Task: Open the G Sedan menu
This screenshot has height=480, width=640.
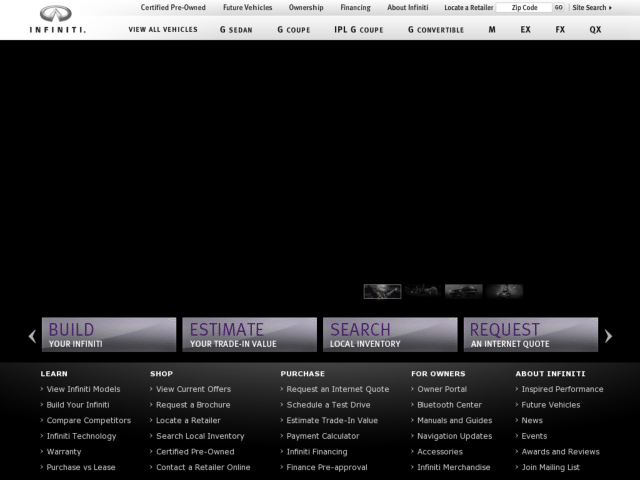Action: pos(236,30)
